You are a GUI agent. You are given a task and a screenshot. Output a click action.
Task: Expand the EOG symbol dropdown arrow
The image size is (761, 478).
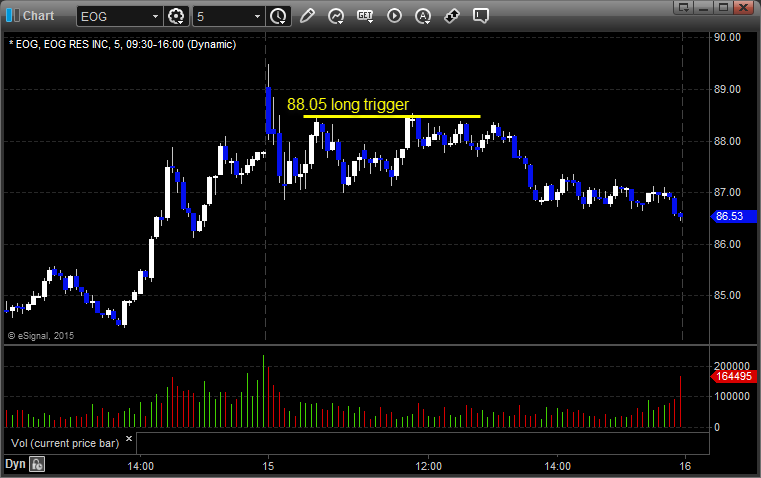click(155, 16)
